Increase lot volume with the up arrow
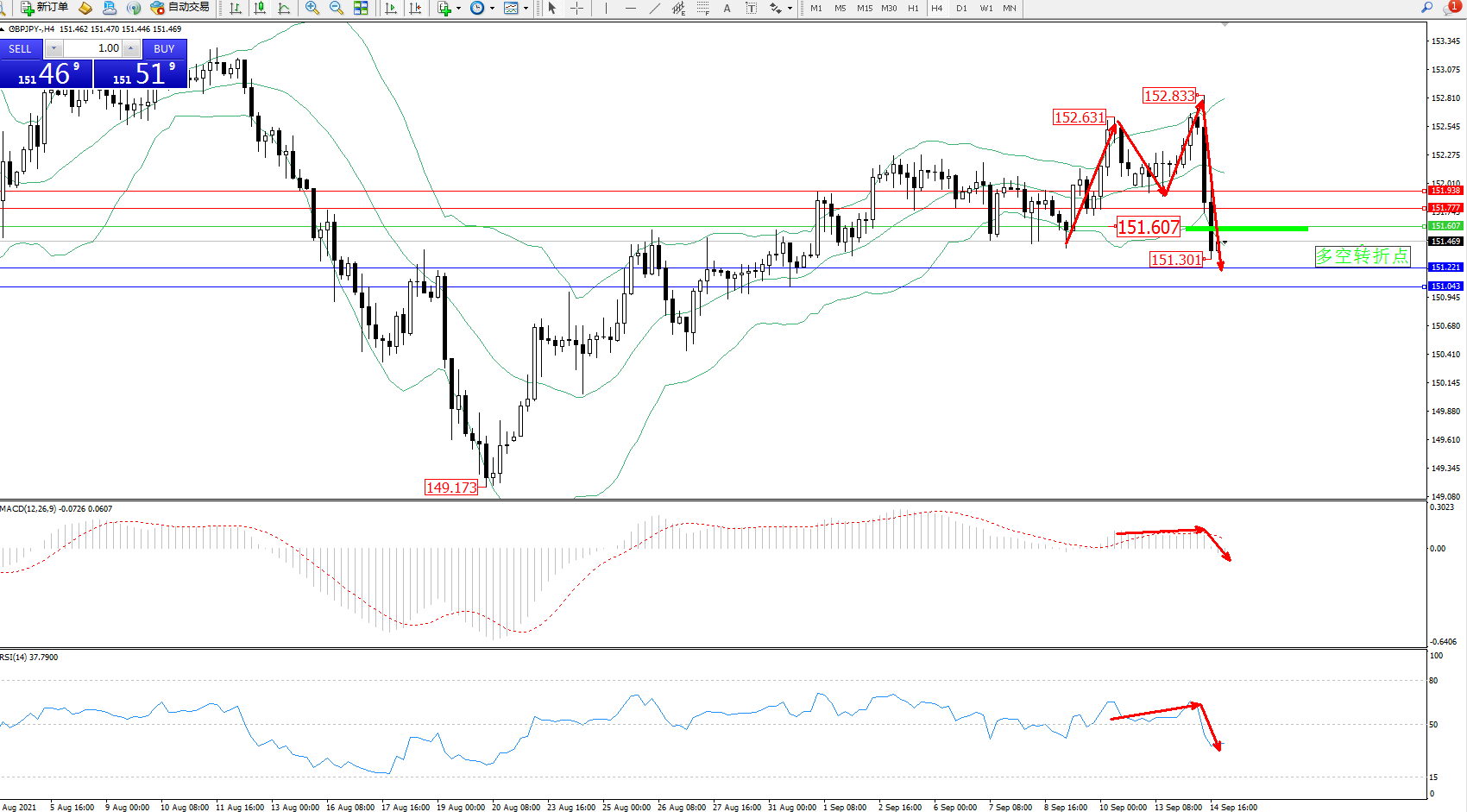 130,48
